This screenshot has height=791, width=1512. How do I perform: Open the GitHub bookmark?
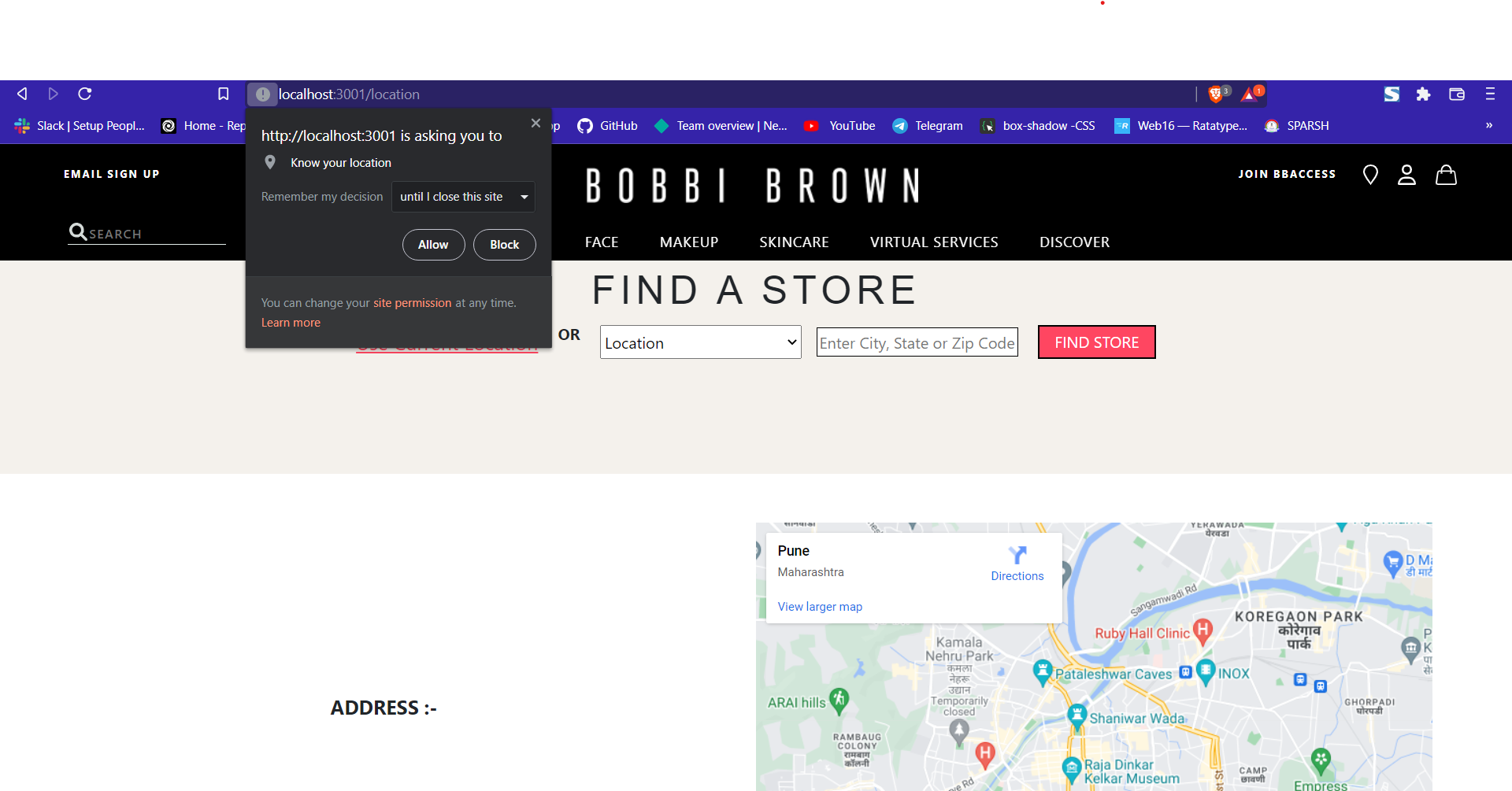(x=607, y=126)
